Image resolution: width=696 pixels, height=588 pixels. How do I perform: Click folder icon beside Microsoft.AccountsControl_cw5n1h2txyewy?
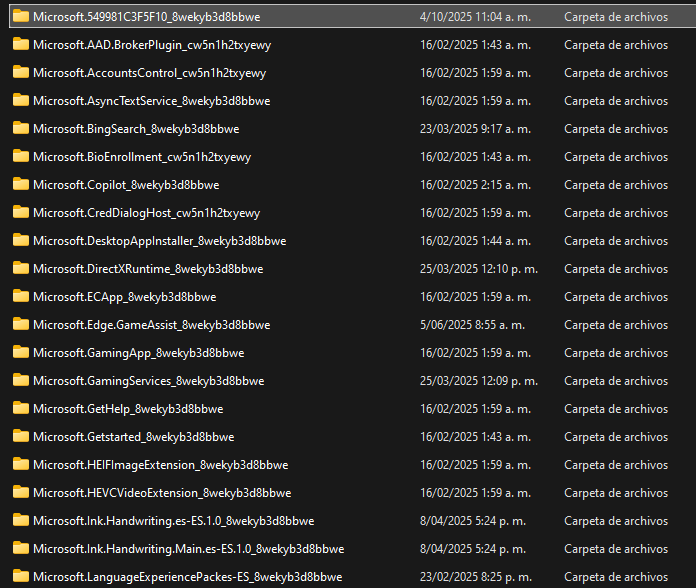coord(20,72)
